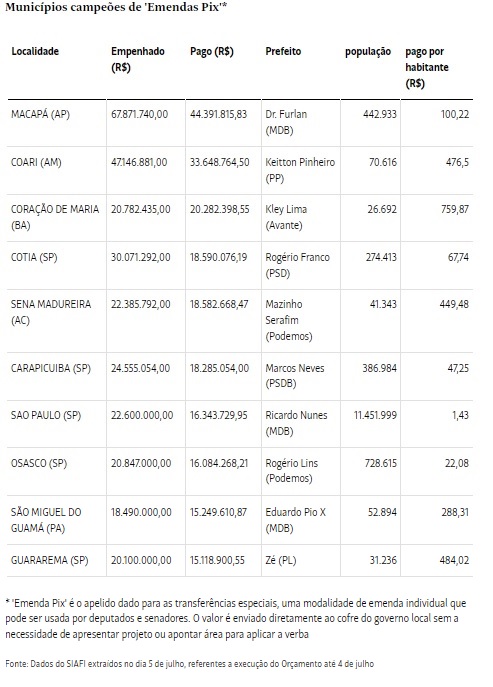
Task: Click the população column header
Action: (368, 52)
